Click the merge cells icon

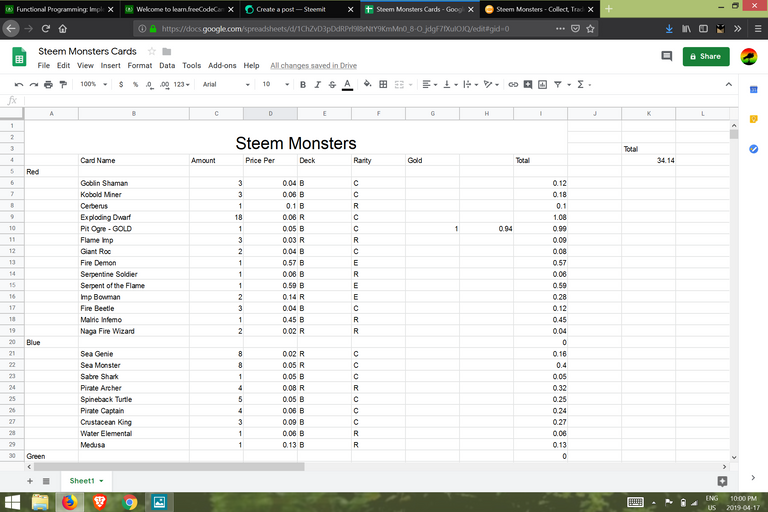(399, 85)
